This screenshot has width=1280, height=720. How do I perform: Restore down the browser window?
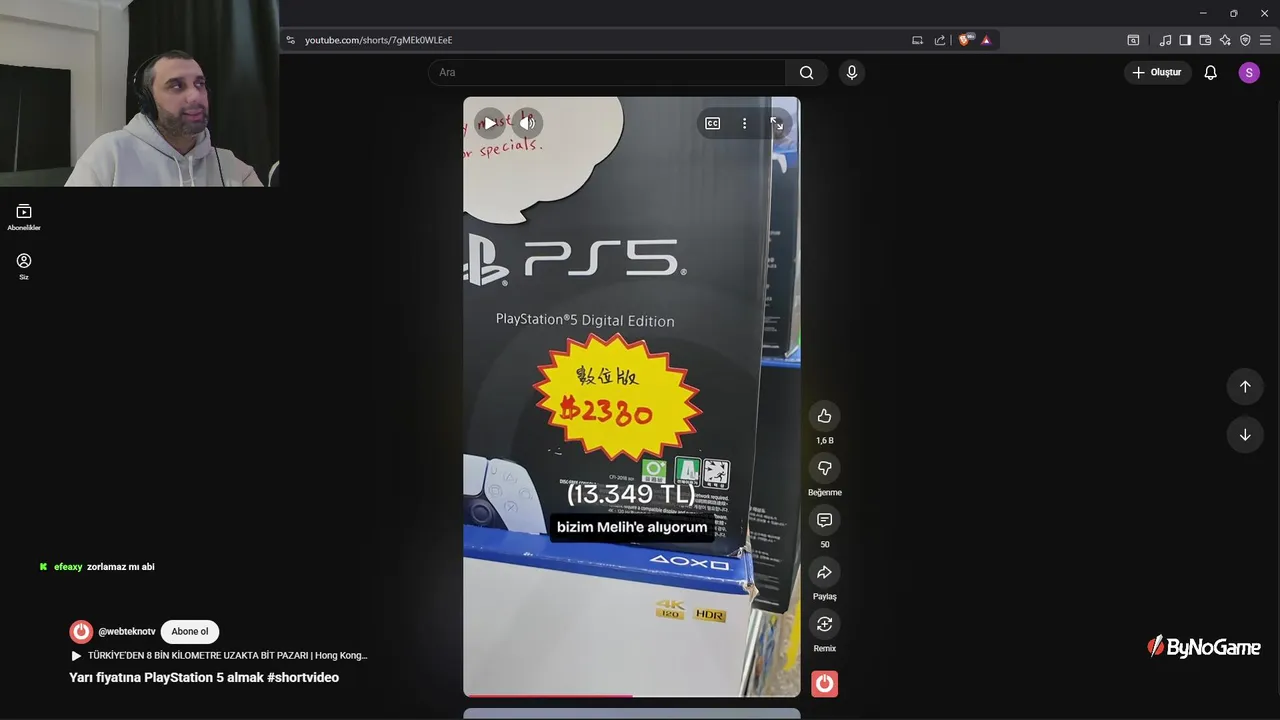1233,13
